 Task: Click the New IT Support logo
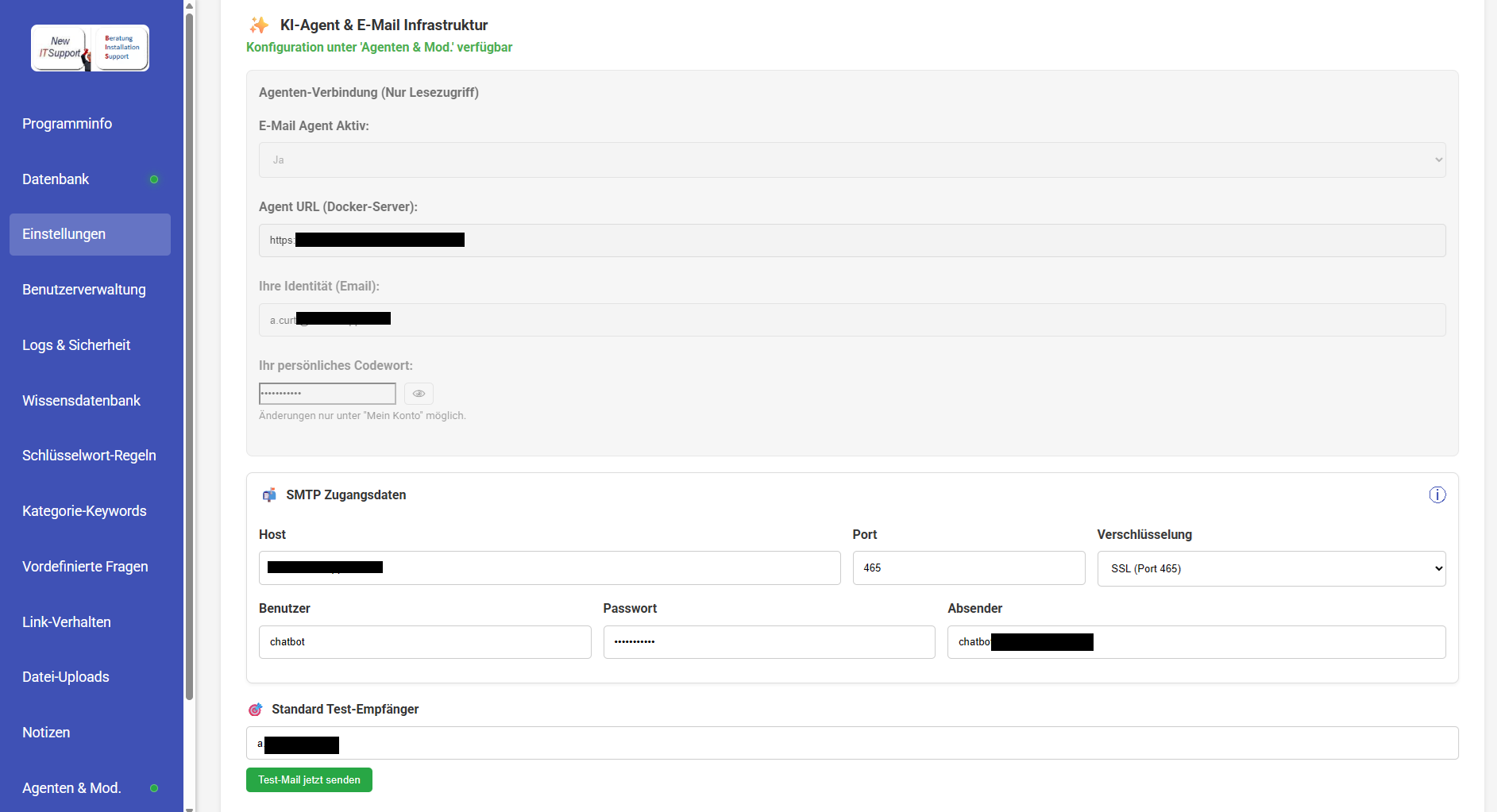click(90, 48)
